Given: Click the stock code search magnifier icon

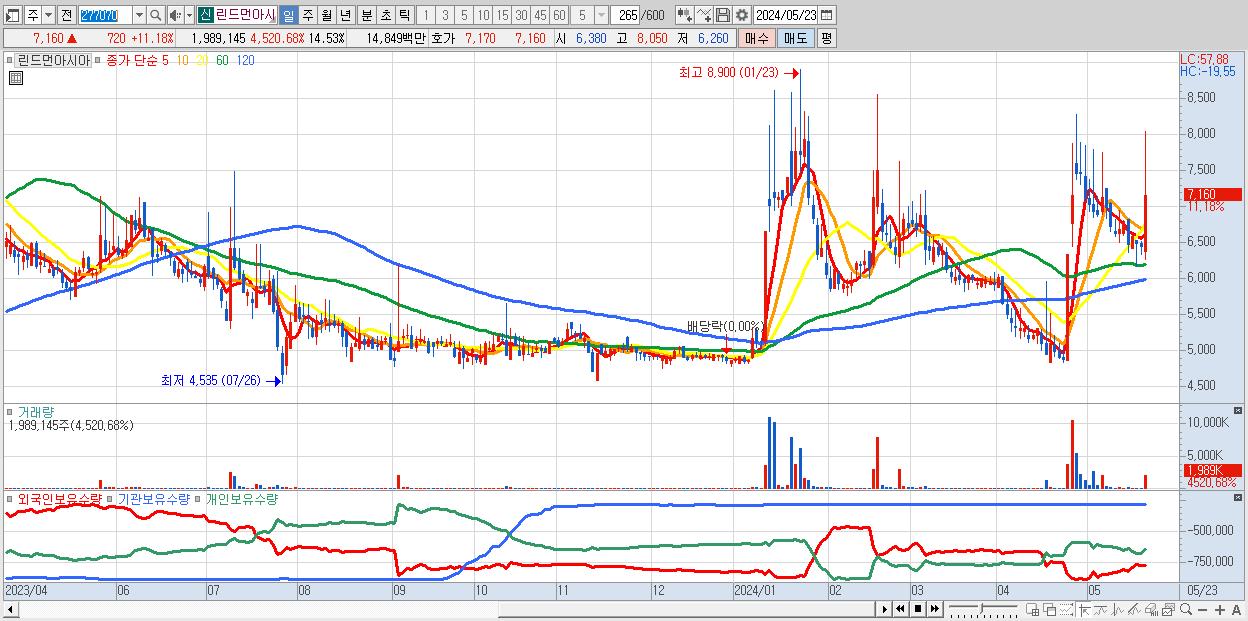Looking at the screenshot, I should pos(155,15).
